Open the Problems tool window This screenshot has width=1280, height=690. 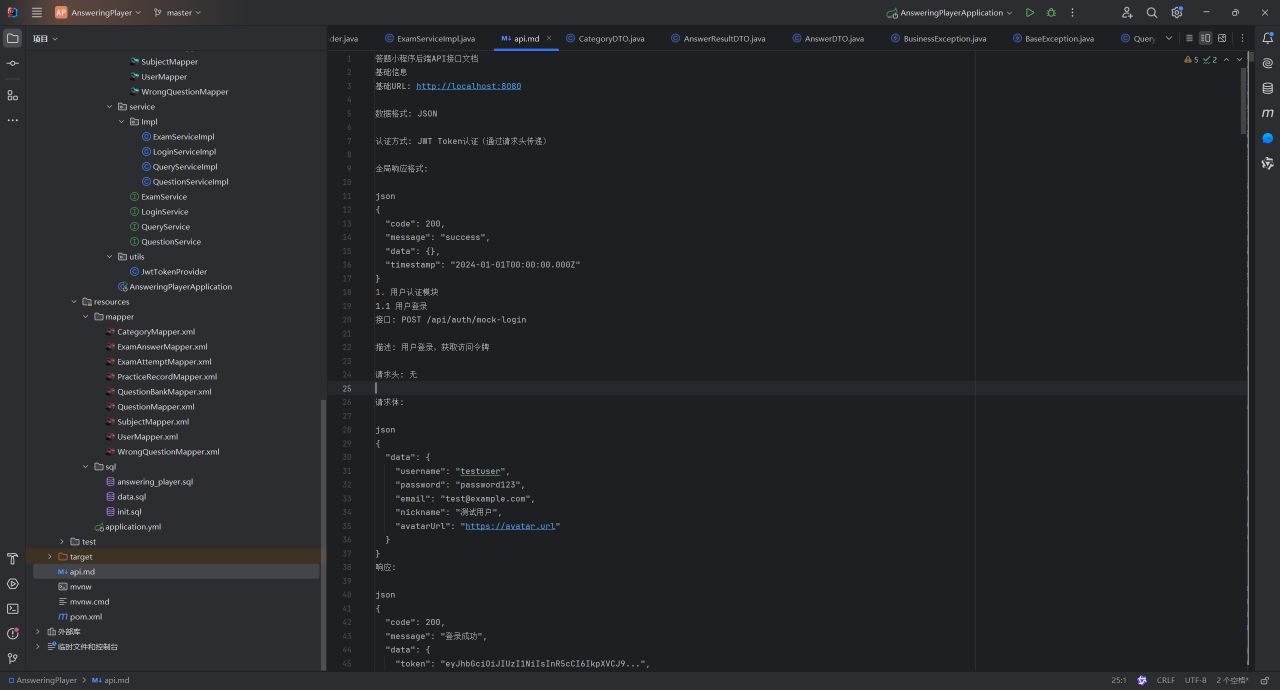[13, 634]
